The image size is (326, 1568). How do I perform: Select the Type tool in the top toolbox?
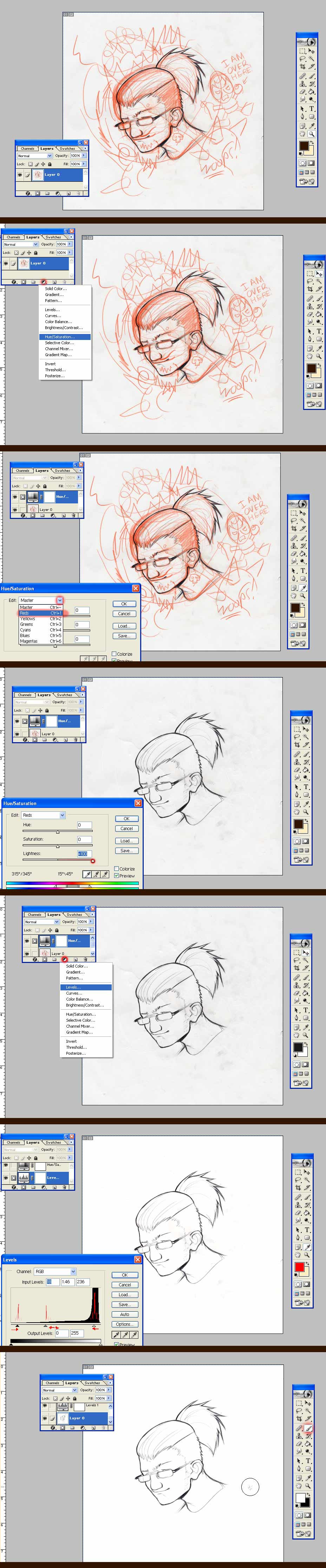tap(311, 109)
